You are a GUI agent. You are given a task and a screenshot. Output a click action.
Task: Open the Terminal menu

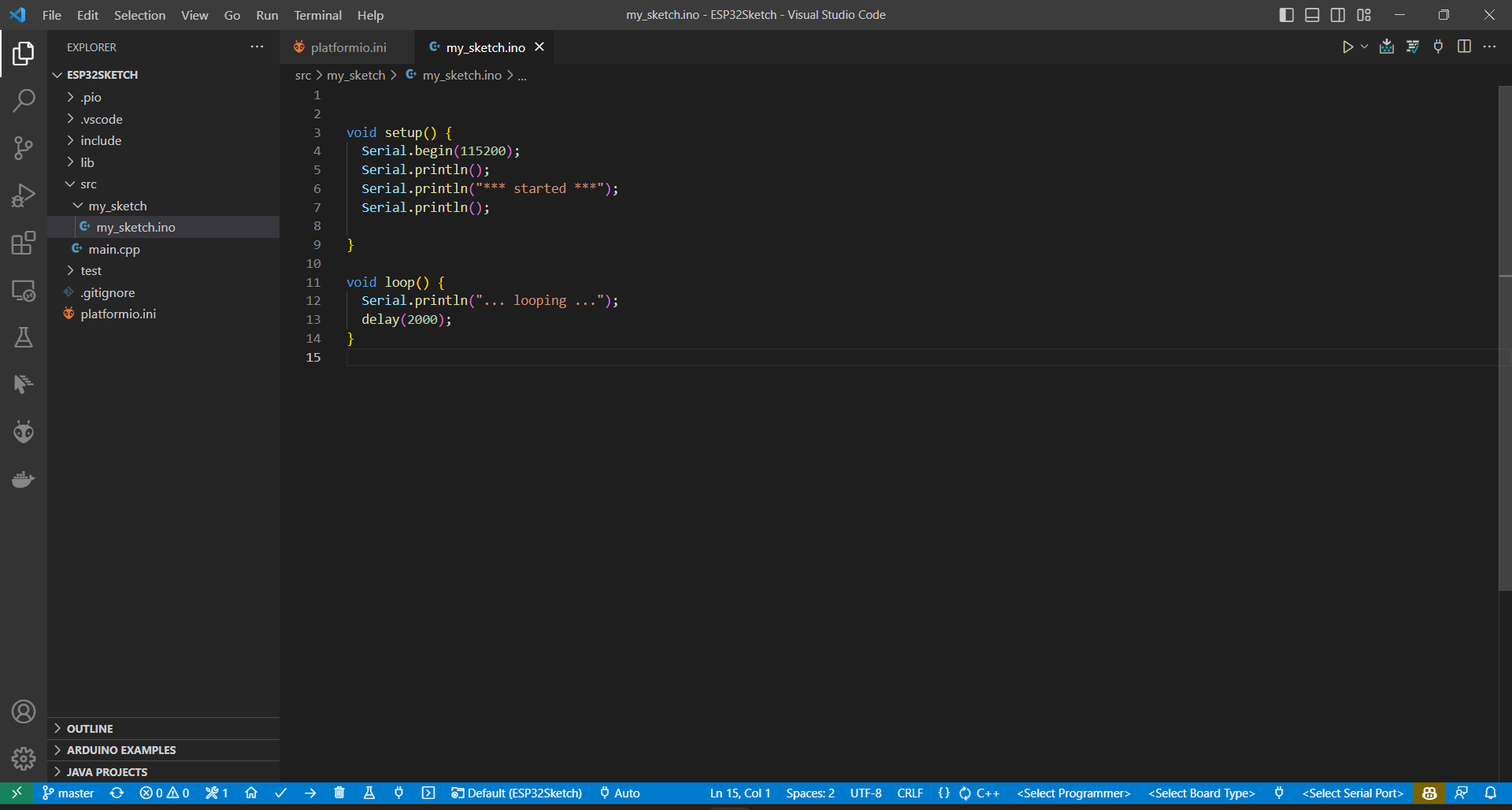(317, 15)
